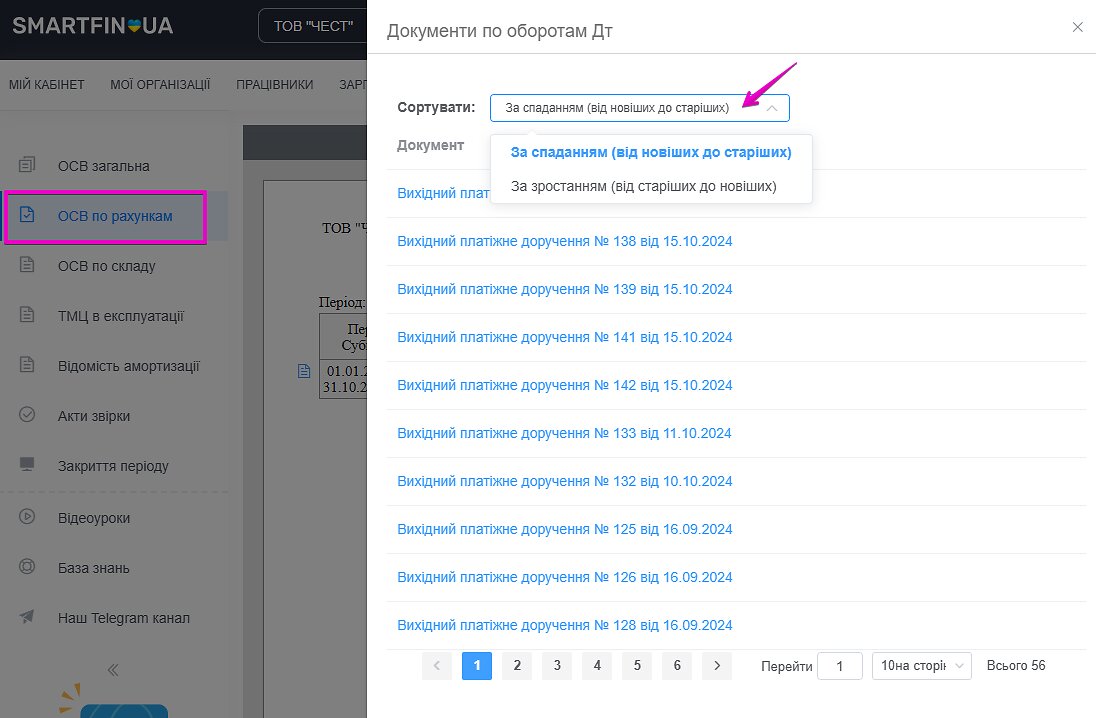Open платіжне доручення № 138 document
Screen dimensions: 1096x718
click(565, 241)
